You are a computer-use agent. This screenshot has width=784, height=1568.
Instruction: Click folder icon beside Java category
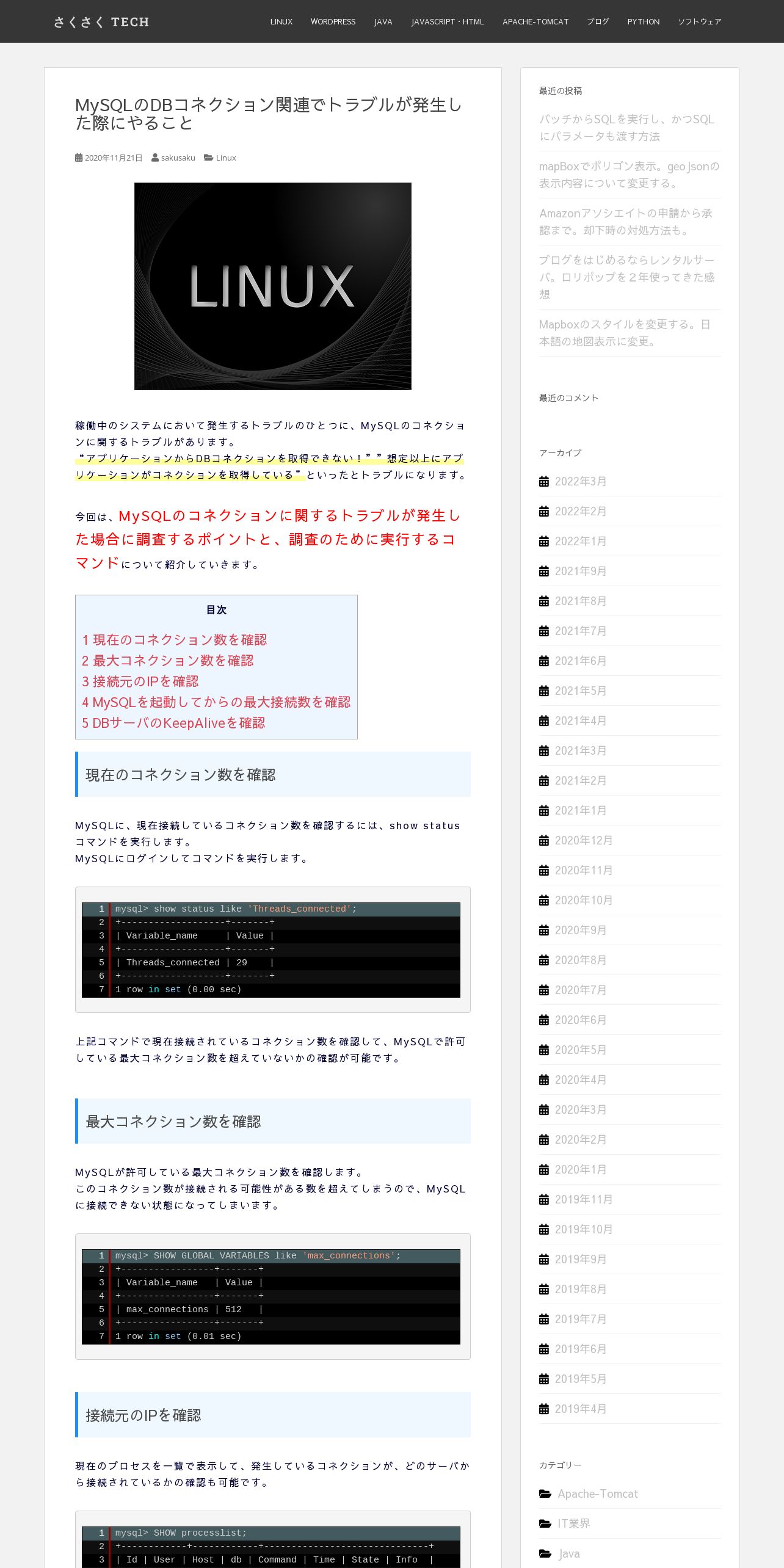(x=545, y=1553)
